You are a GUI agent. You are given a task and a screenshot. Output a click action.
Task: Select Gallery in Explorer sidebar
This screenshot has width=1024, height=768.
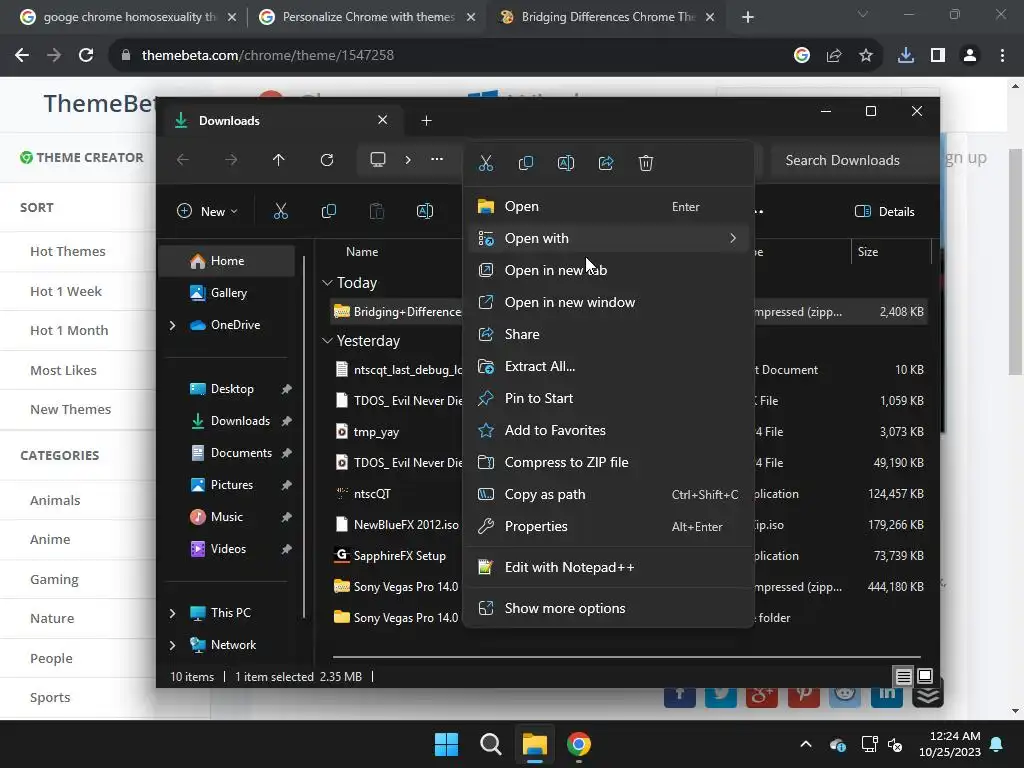(x=227, y=293)
